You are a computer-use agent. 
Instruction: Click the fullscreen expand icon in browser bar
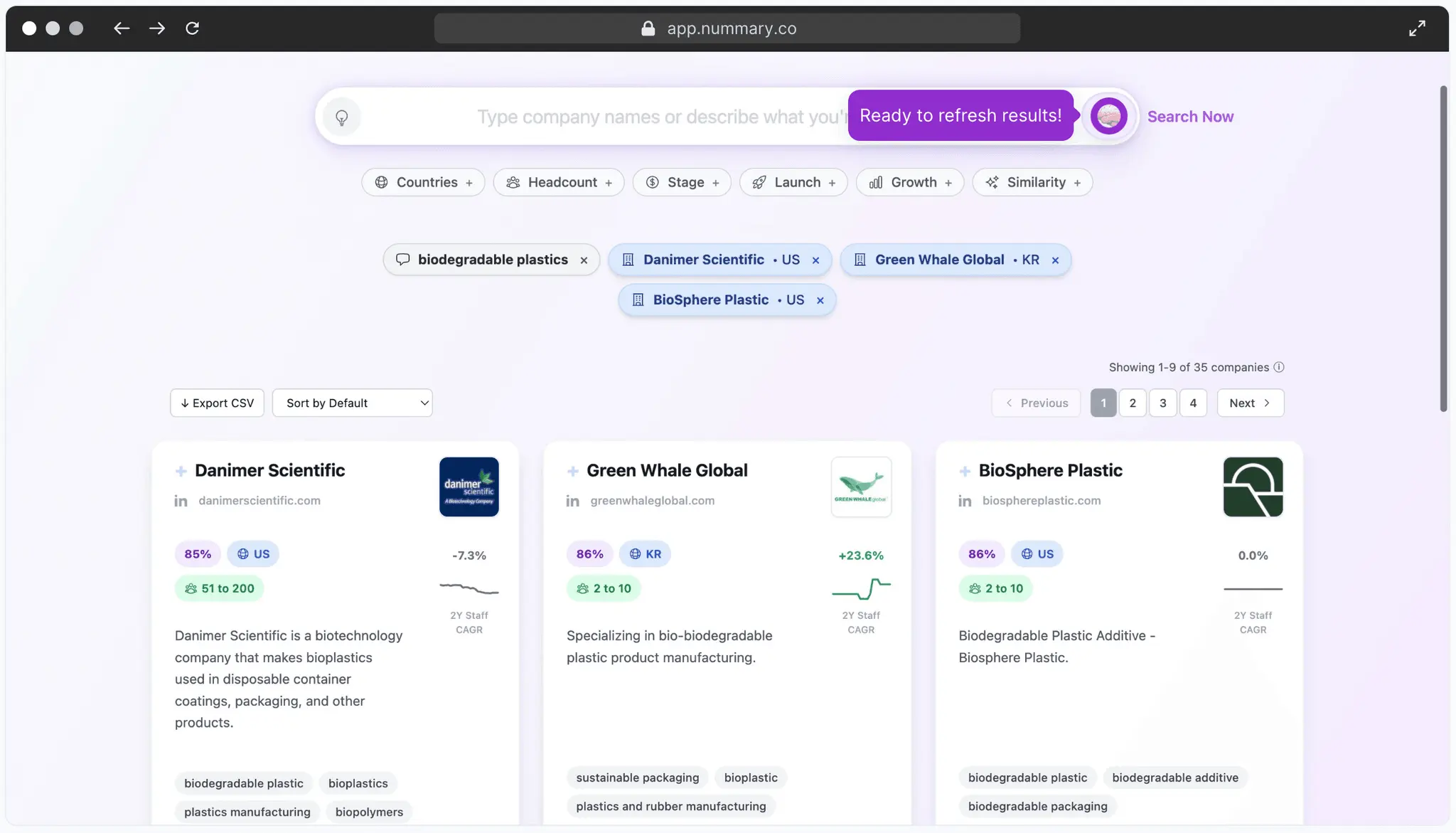(1417, 28)
